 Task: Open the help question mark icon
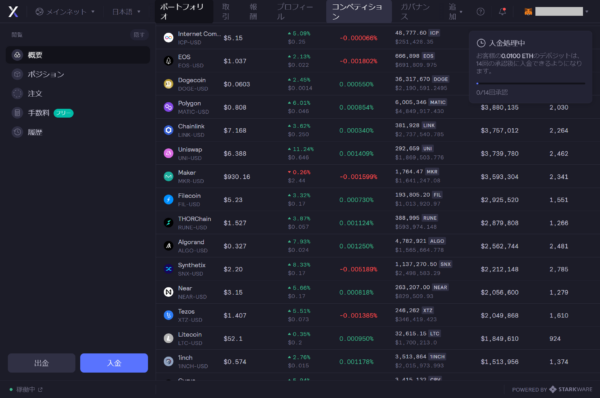point(480,12)
